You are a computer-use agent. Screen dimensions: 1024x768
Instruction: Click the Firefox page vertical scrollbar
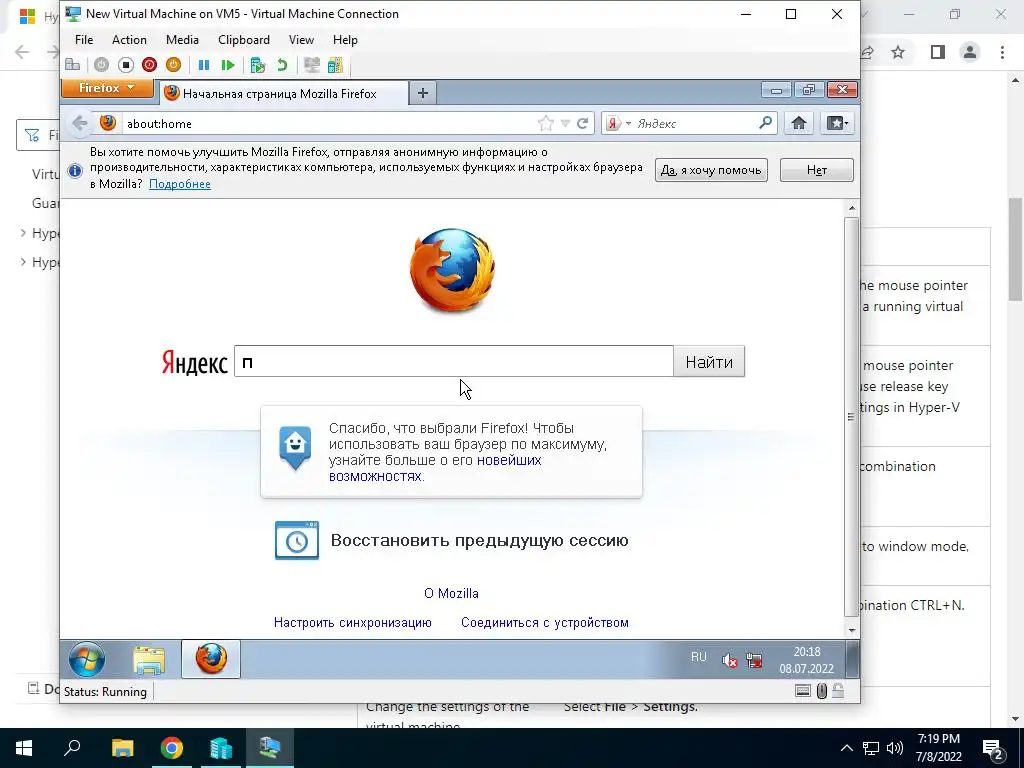pyautogui.click(x=851, y=417)
